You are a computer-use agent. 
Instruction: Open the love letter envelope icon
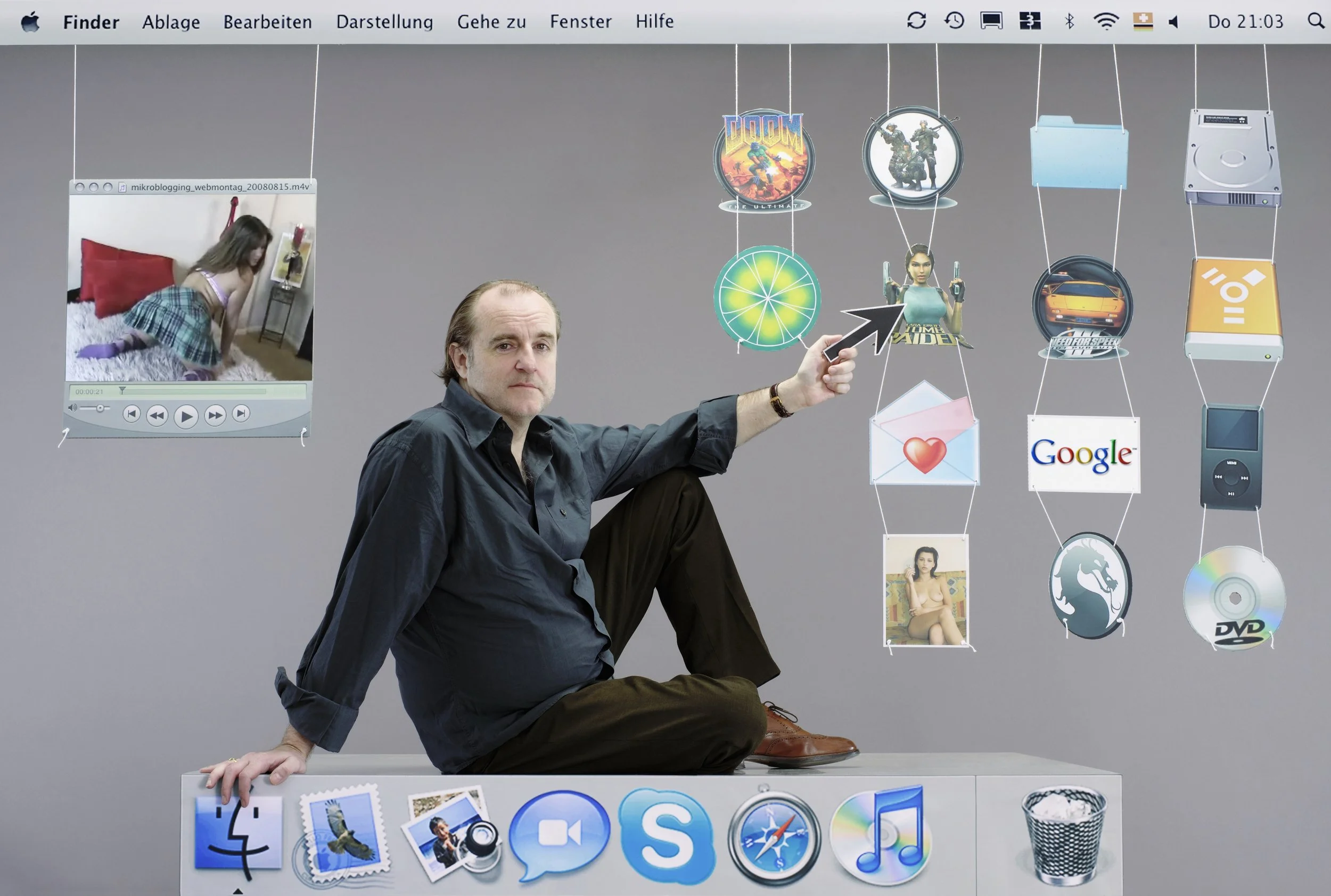coord(924,433)
